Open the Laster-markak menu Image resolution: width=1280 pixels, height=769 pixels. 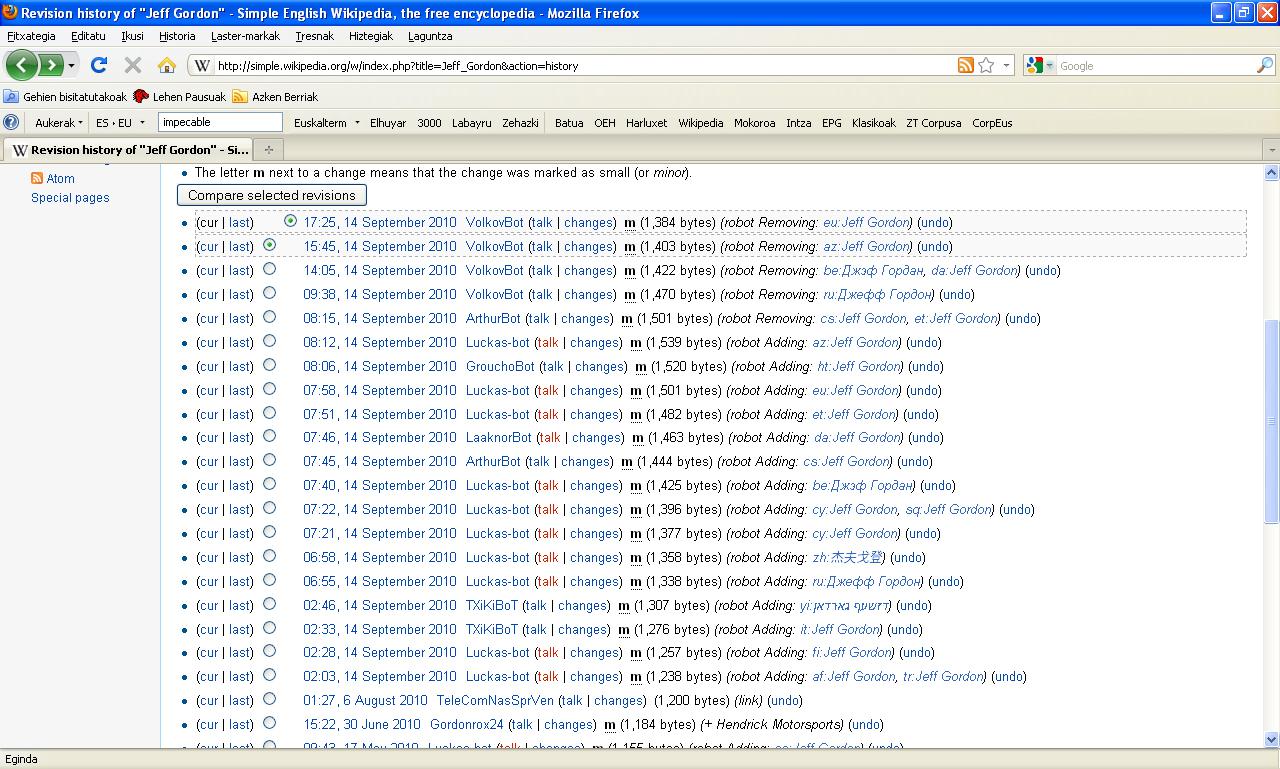click(245, 36)
